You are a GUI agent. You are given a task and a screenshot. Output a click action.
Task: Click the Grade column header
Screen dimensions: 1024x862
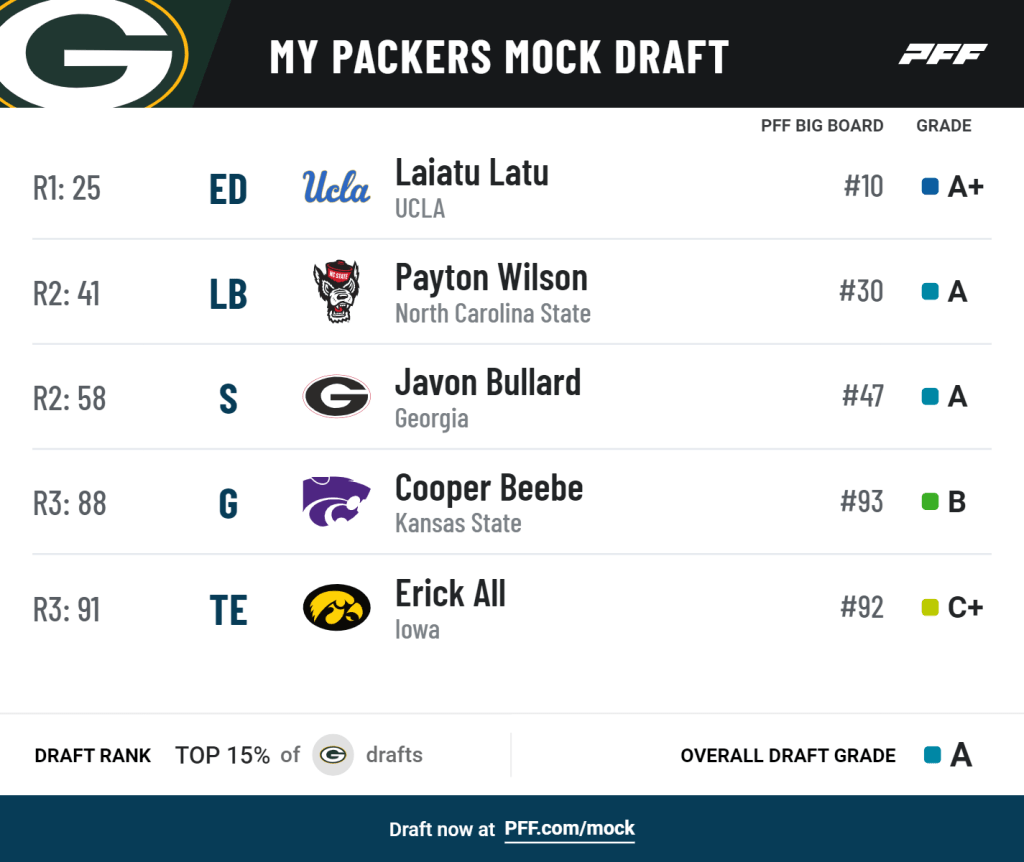[x=943, y=126]
